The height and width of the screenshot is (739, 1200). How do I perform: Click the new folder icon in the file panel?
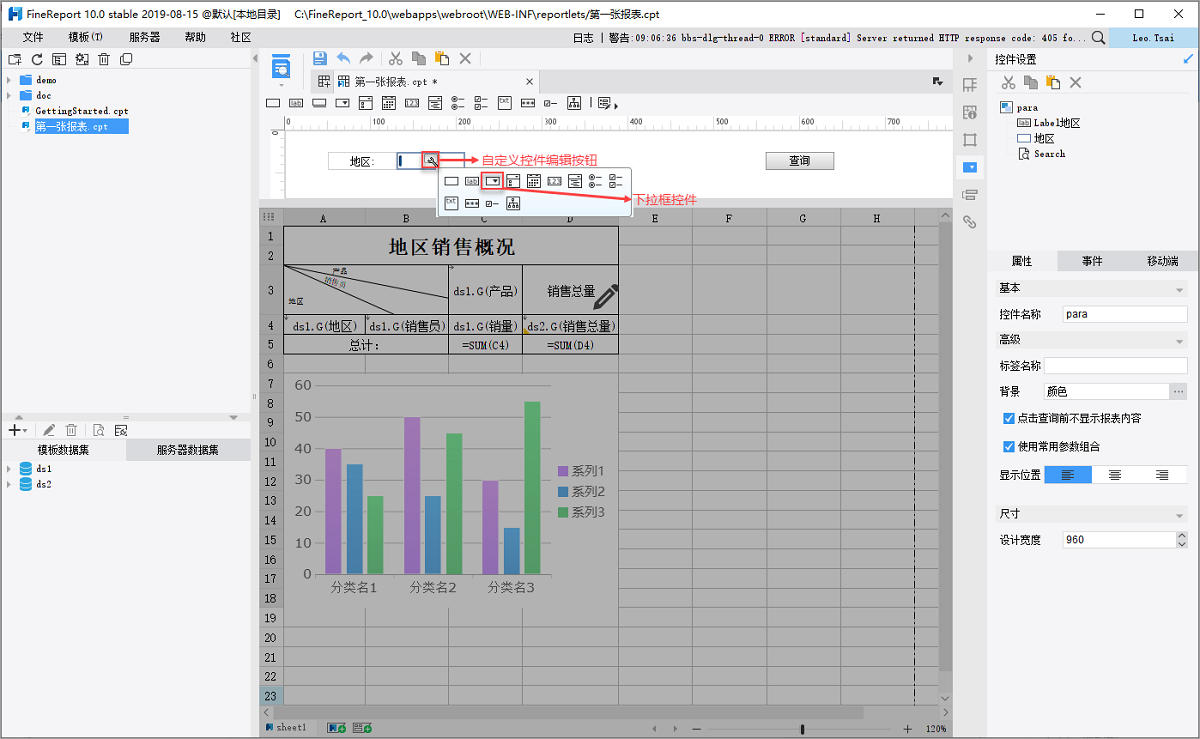coord(16,60)
